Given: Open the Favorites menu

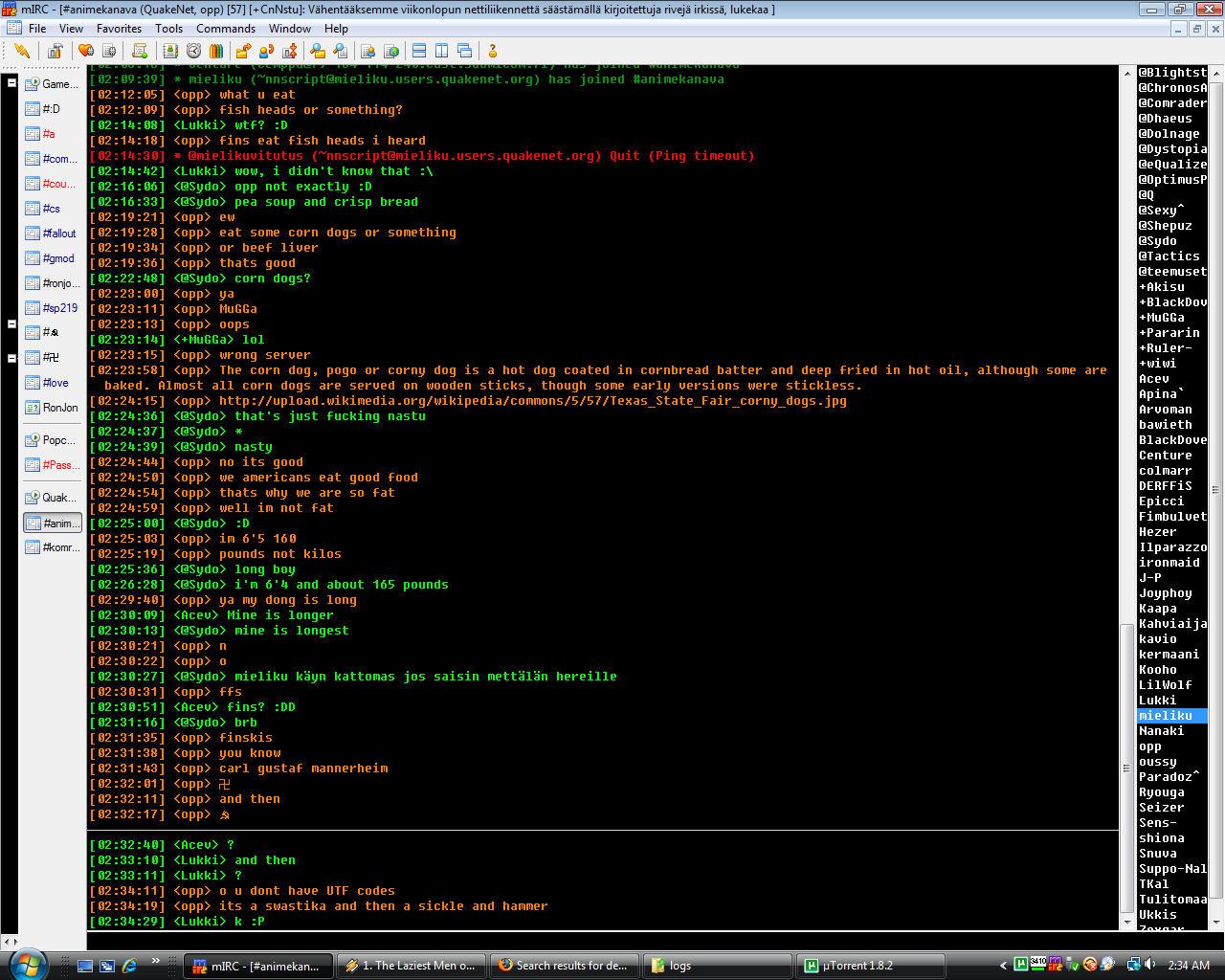Looking at the screenshot, I should tap(119, 29).
